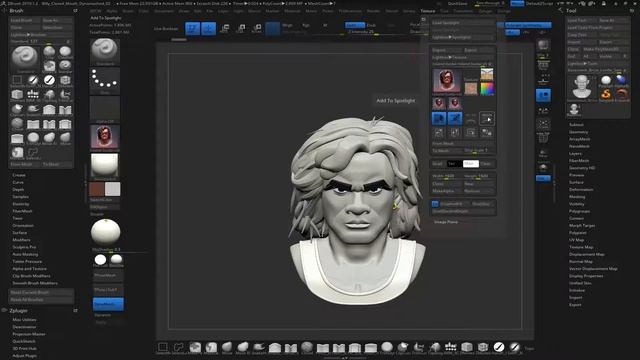Toggle the Live Boolean button
The height and width of the screenshot is (360, 640).
[x=166, y=29]
